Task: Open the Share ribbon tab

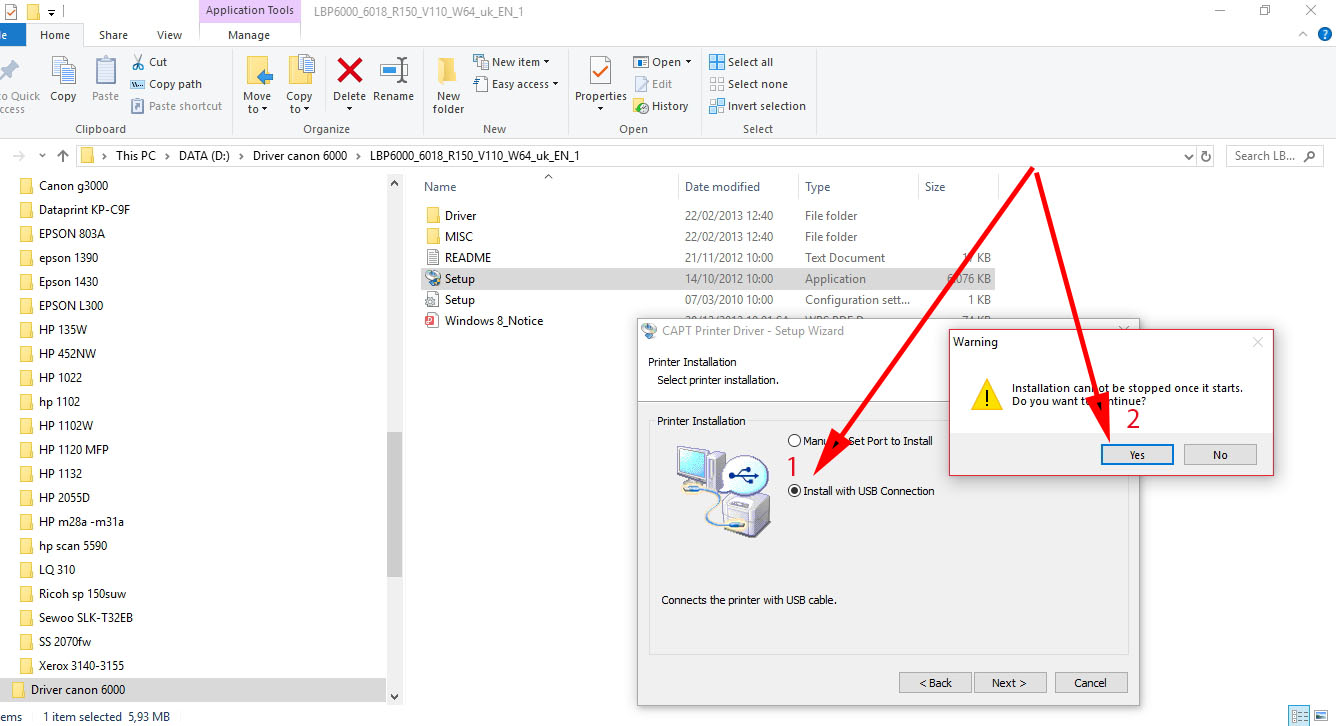Action: pos(113,35)
